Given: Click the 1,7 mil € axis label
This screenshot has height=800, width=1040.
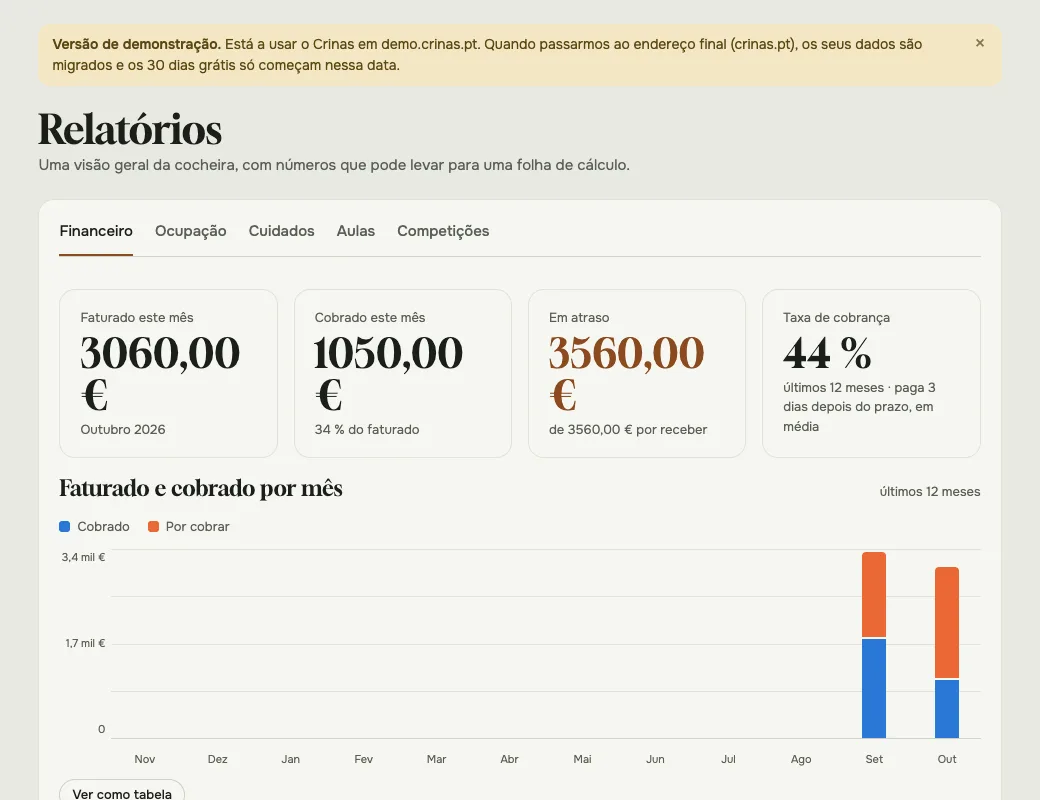Looking at the screenshot, I should coord(85,643).
